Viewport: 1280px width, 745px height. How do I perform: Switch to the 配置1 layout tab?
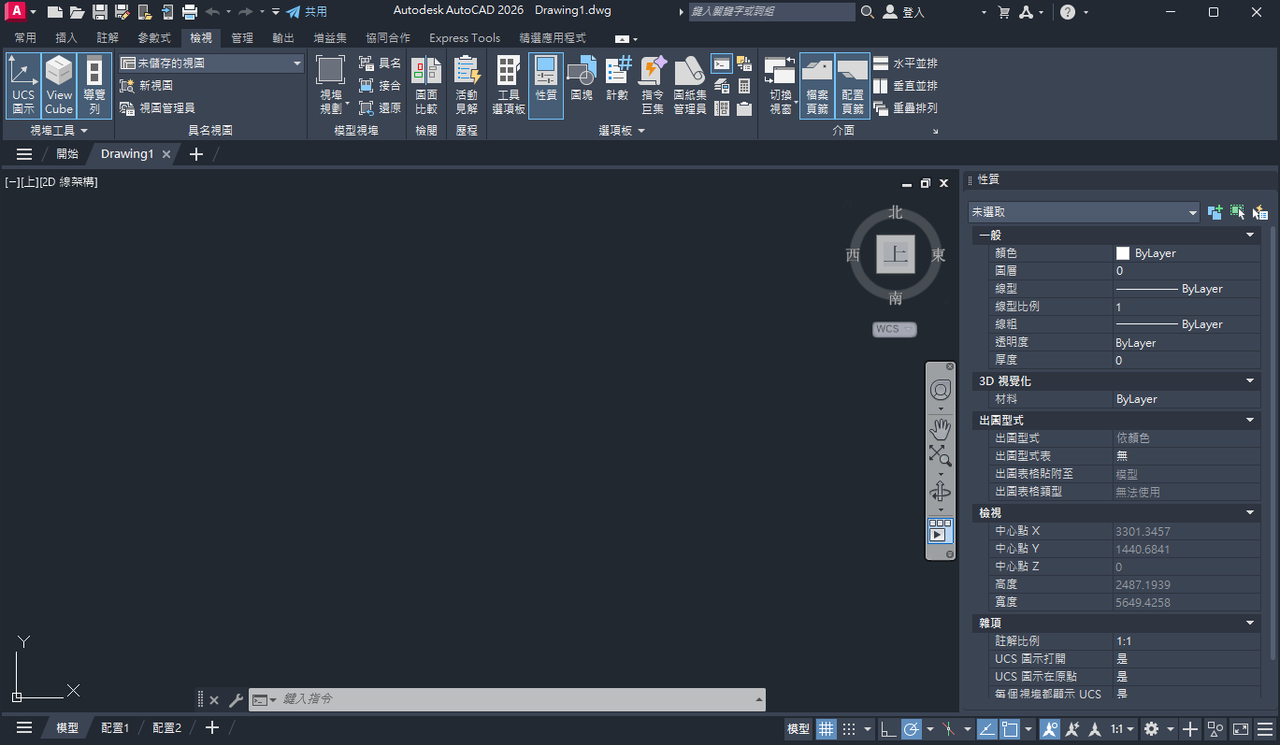click(x=115, y=728)
